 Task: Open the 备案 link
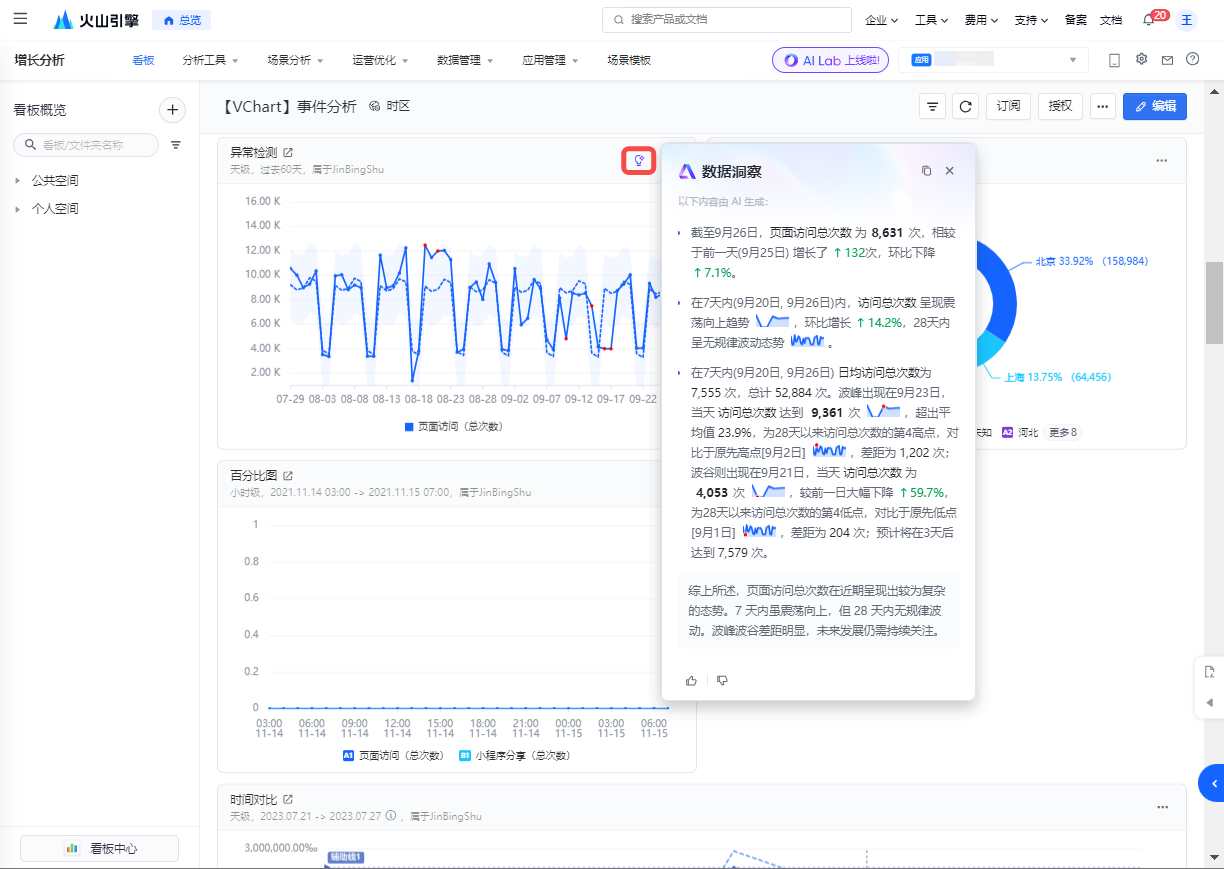(x=1076, y=20)
